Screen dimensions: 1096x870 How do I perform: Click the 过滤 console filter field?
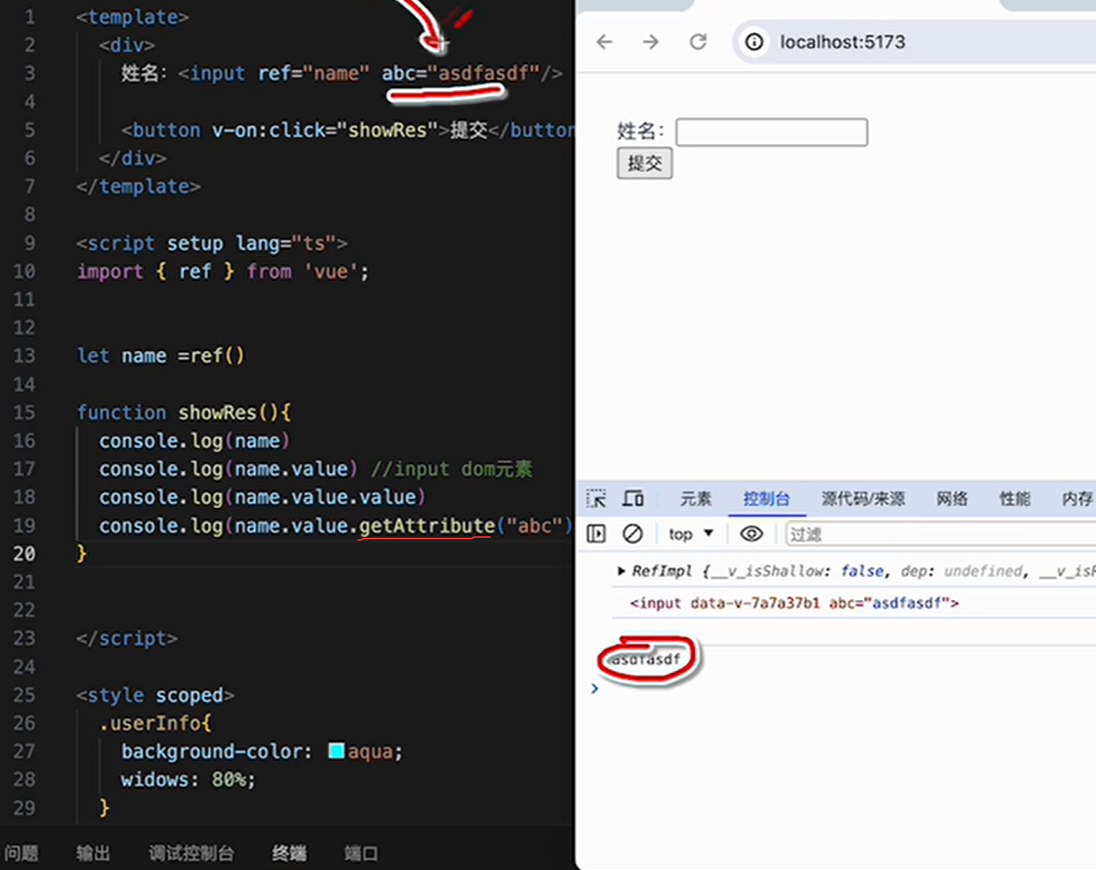(940, 535)
